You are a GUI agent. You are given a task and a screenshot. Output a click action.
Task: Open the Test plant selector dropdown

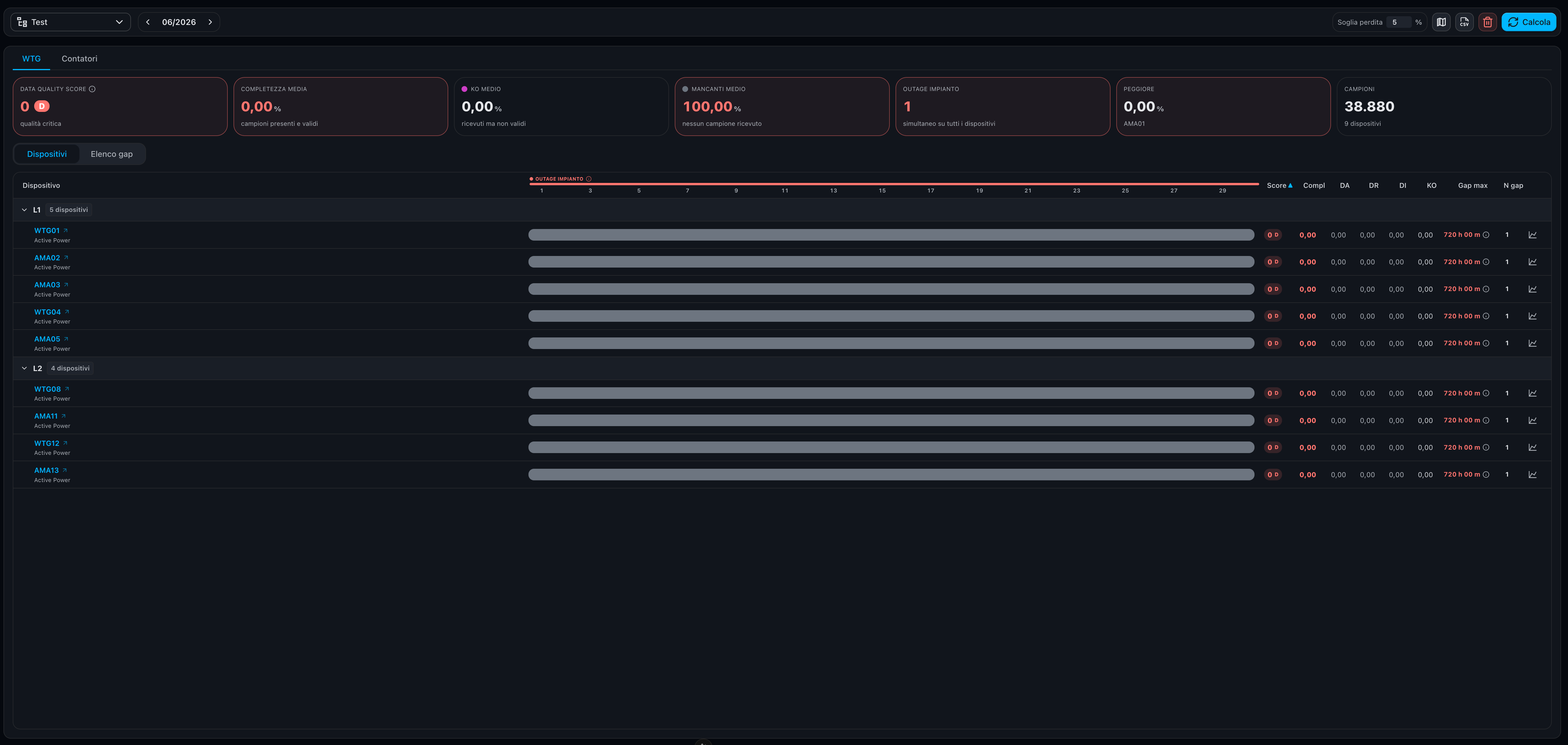click(x=71, y=22)
